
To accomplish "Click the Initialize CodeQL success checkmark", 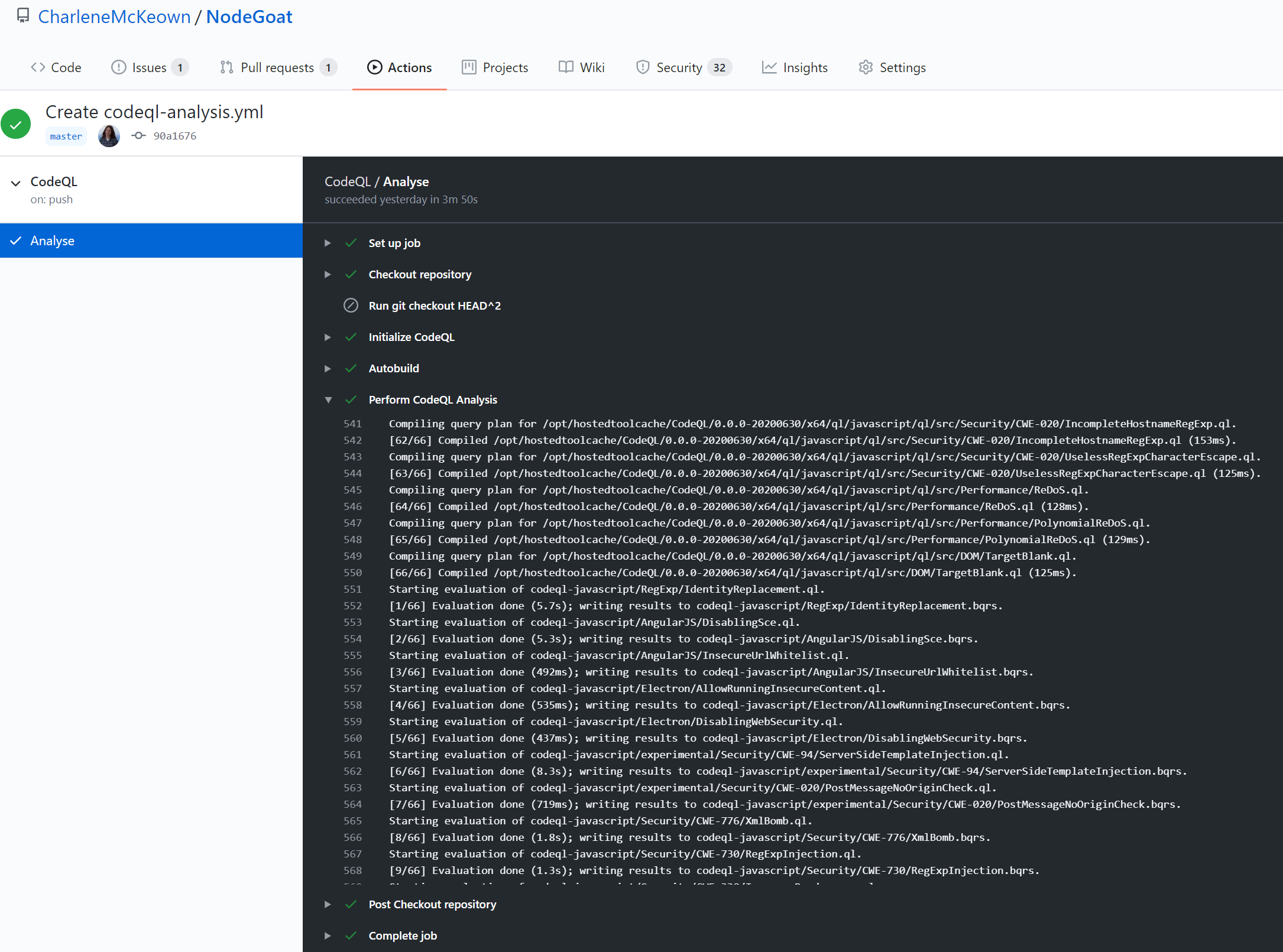I will pos(351,337).
